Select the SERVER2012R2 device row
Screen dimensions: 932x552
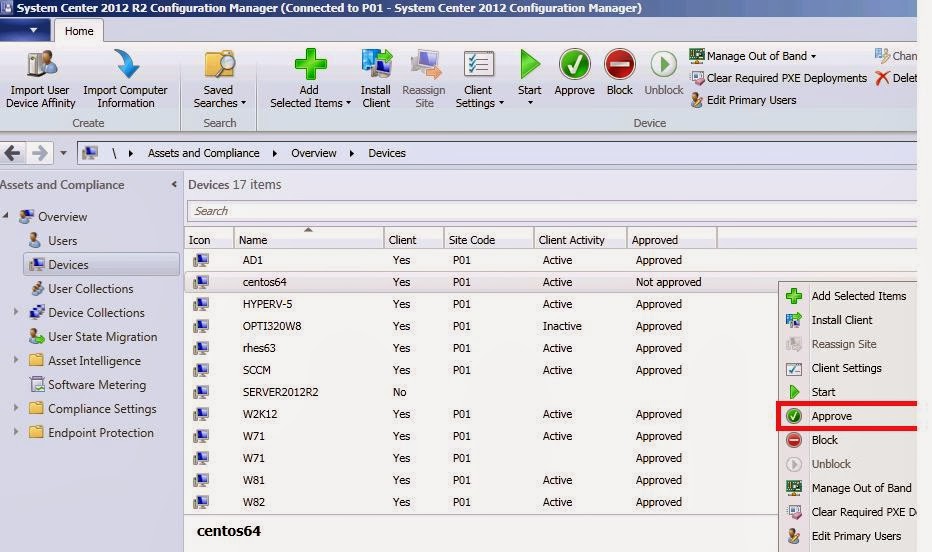pyautogui.click(x=481, y=392)
